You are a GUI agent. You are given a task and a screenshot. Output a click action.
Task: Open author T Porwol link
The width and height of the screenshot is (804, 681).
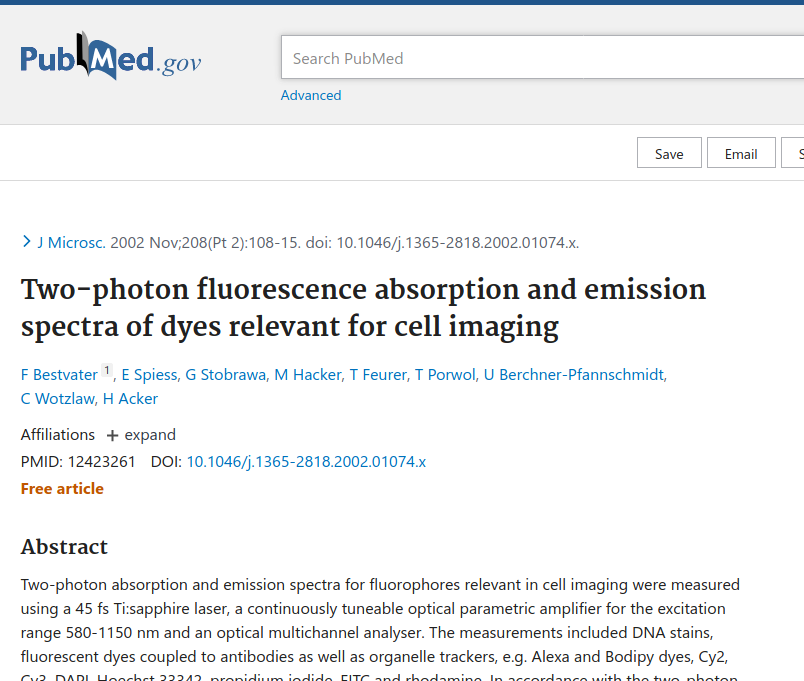(445, 375)
